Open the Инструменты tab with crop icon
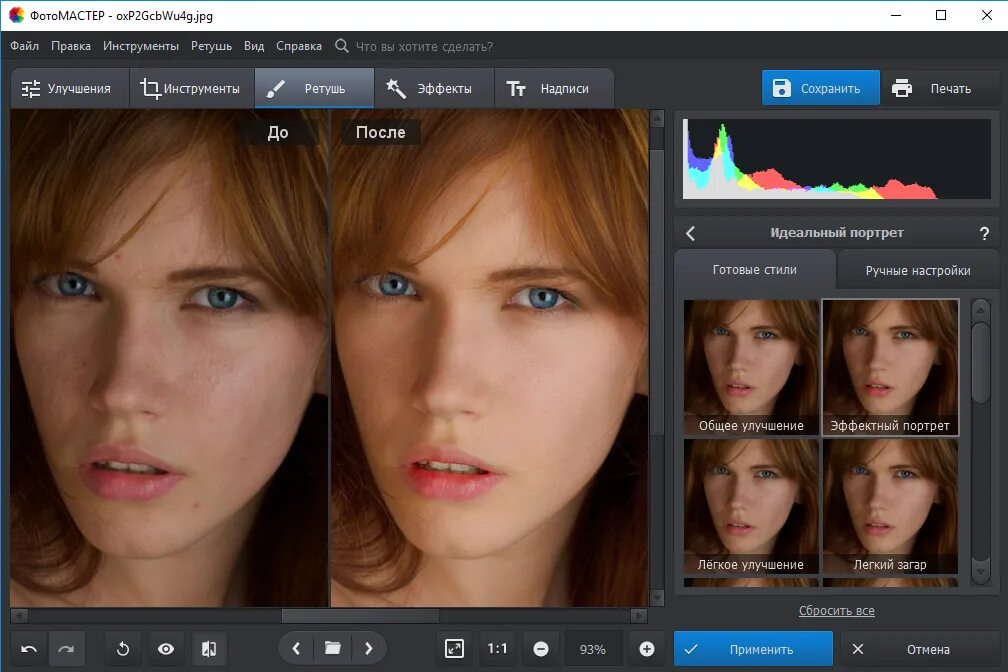The height and width of the screenshot is (672, 1008). (x=192, y=88)
